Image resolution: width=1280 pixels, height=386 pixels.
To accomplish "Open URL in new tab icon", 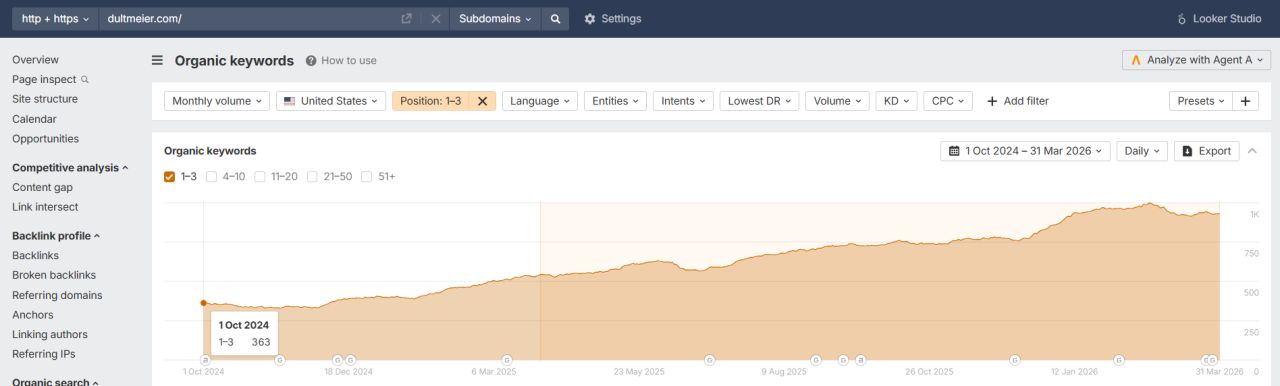I will [406, 18].
